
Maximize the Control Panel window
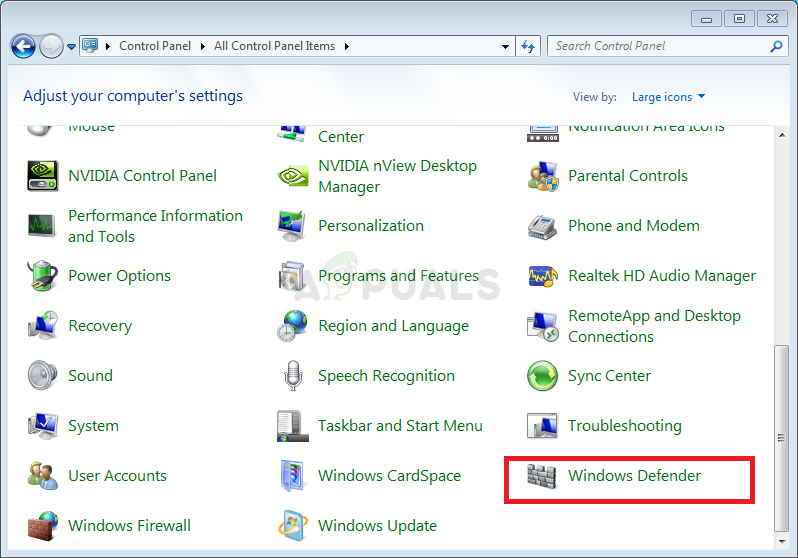tap(739, 19)
